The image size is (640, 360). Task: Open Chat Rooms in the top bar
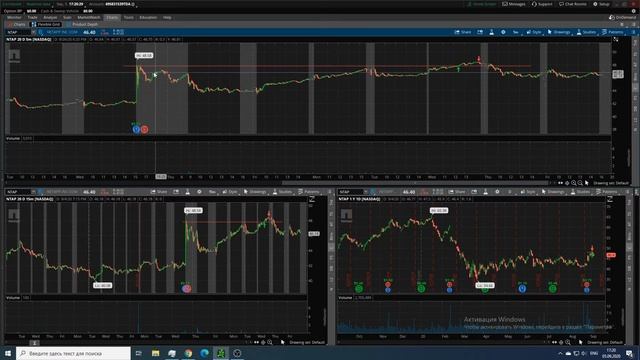573,4
